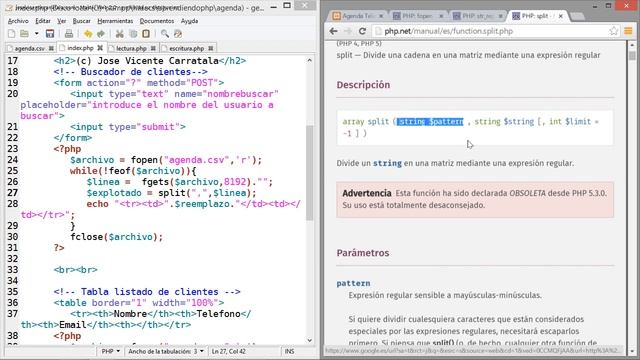Click the 'string' type link in description

tap(387, 163)
